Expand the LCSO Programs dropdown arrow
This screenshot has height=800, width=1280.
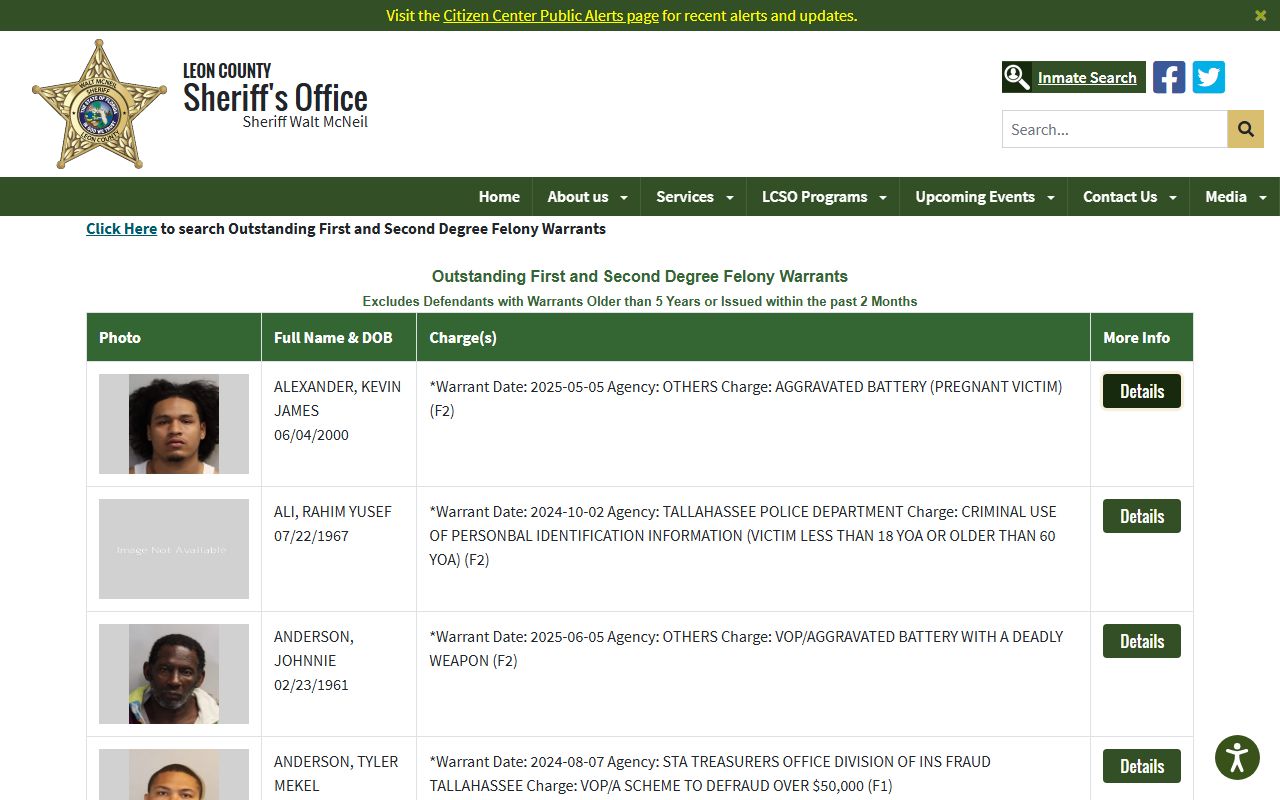pos(883,198)
